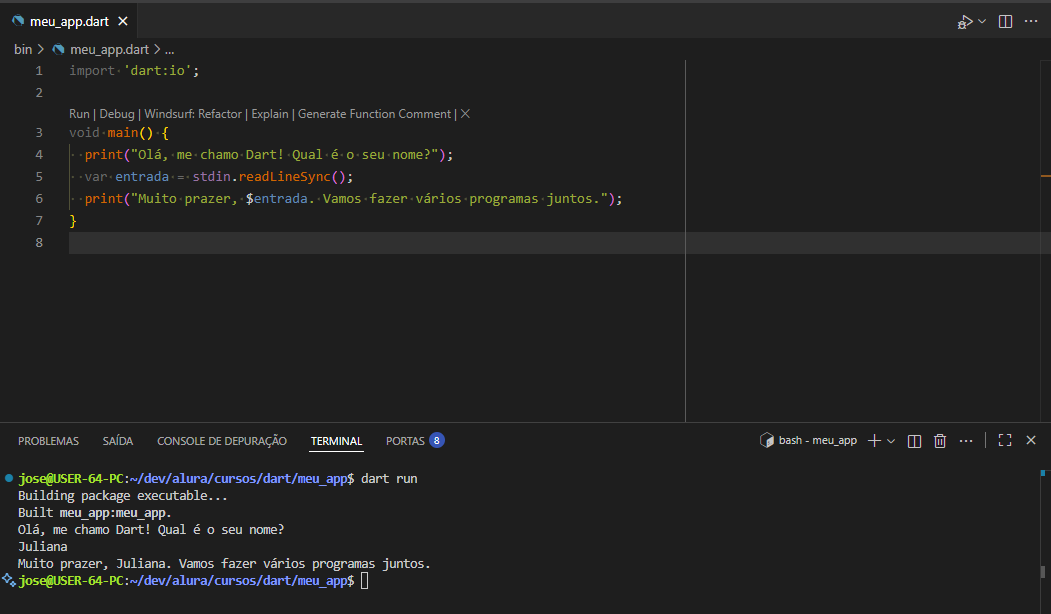The image size is (1051, 614).
Task: Select the PORTAS tab with badge 8
Action: click(x=405, y=441)
